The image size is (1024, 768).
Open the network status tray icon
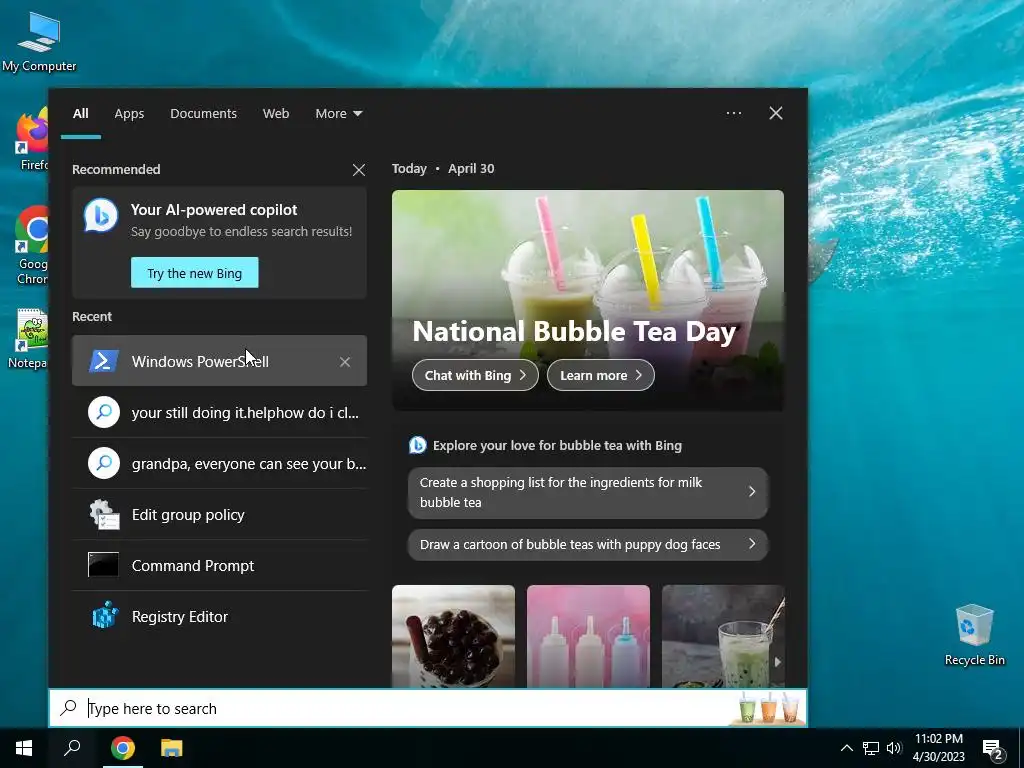871,748
